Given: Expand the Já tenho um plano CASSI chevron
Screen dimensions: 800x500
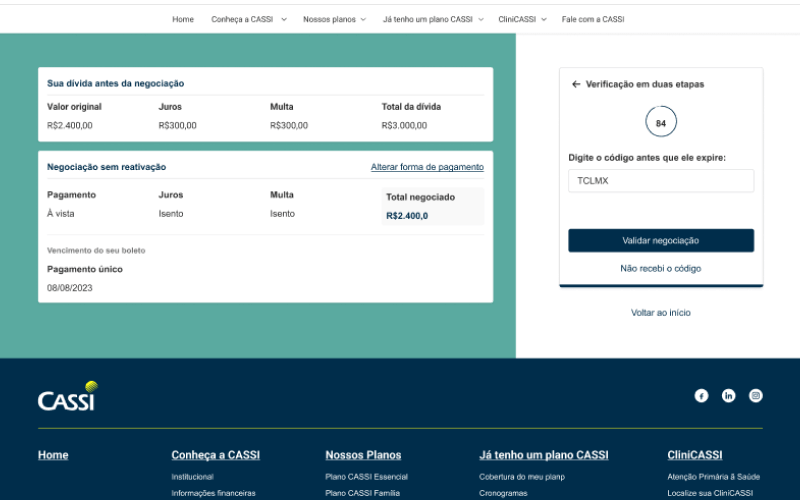Looking at the screenshot, I should click(481, 19).
